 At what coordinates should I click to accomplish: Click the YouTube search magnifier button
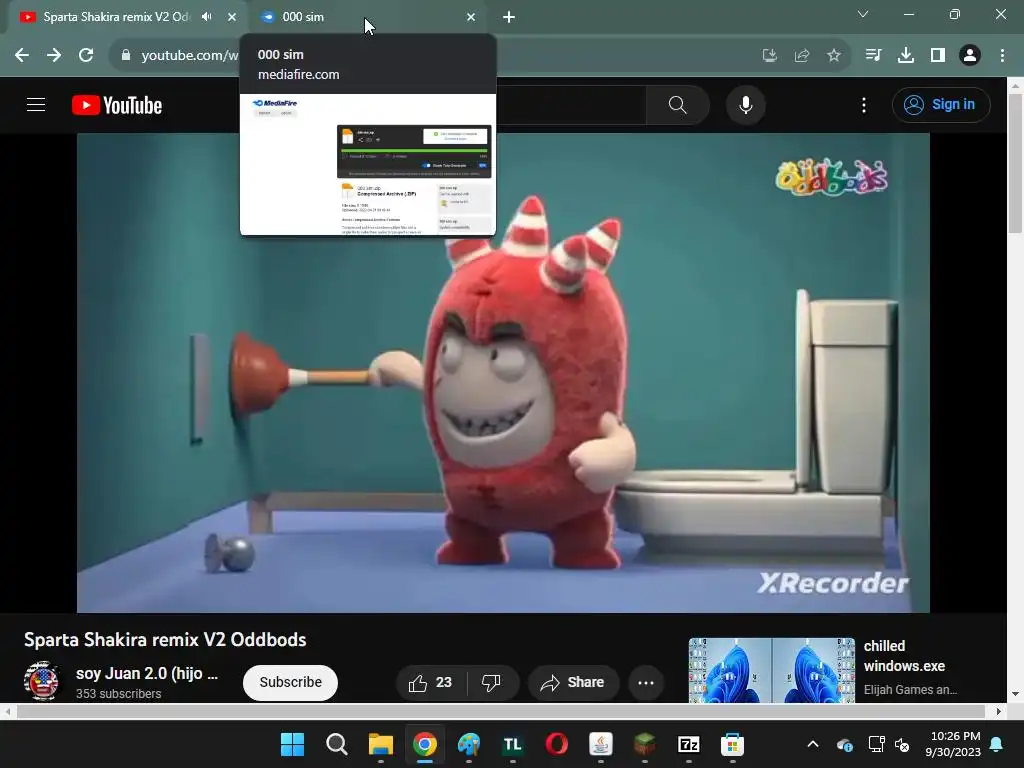point(677,105)
